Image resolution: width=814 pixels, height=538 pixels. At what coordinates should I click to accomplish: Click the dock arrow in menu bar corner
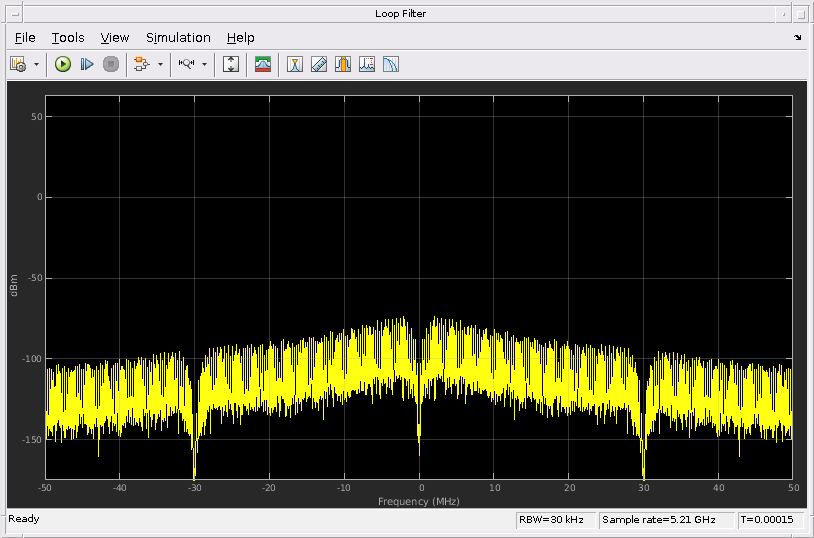[x=797, y=38]
